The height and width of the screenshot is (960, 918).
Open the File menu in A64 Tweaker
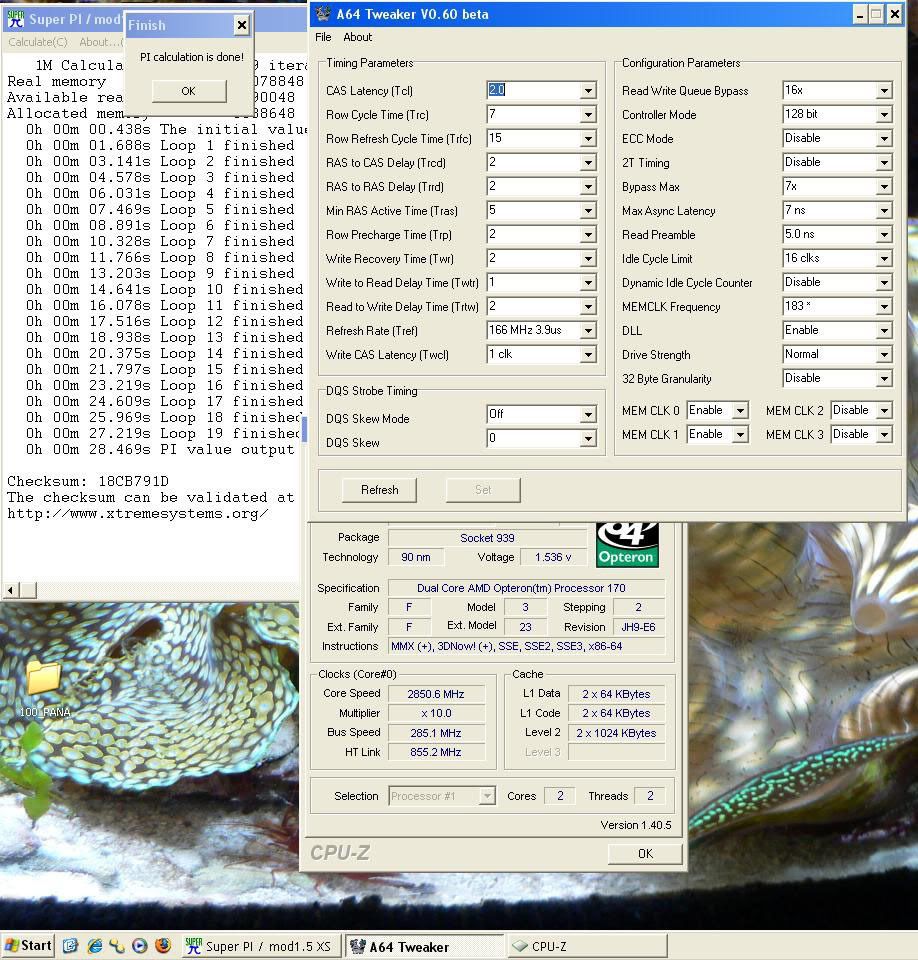(323, 37)
